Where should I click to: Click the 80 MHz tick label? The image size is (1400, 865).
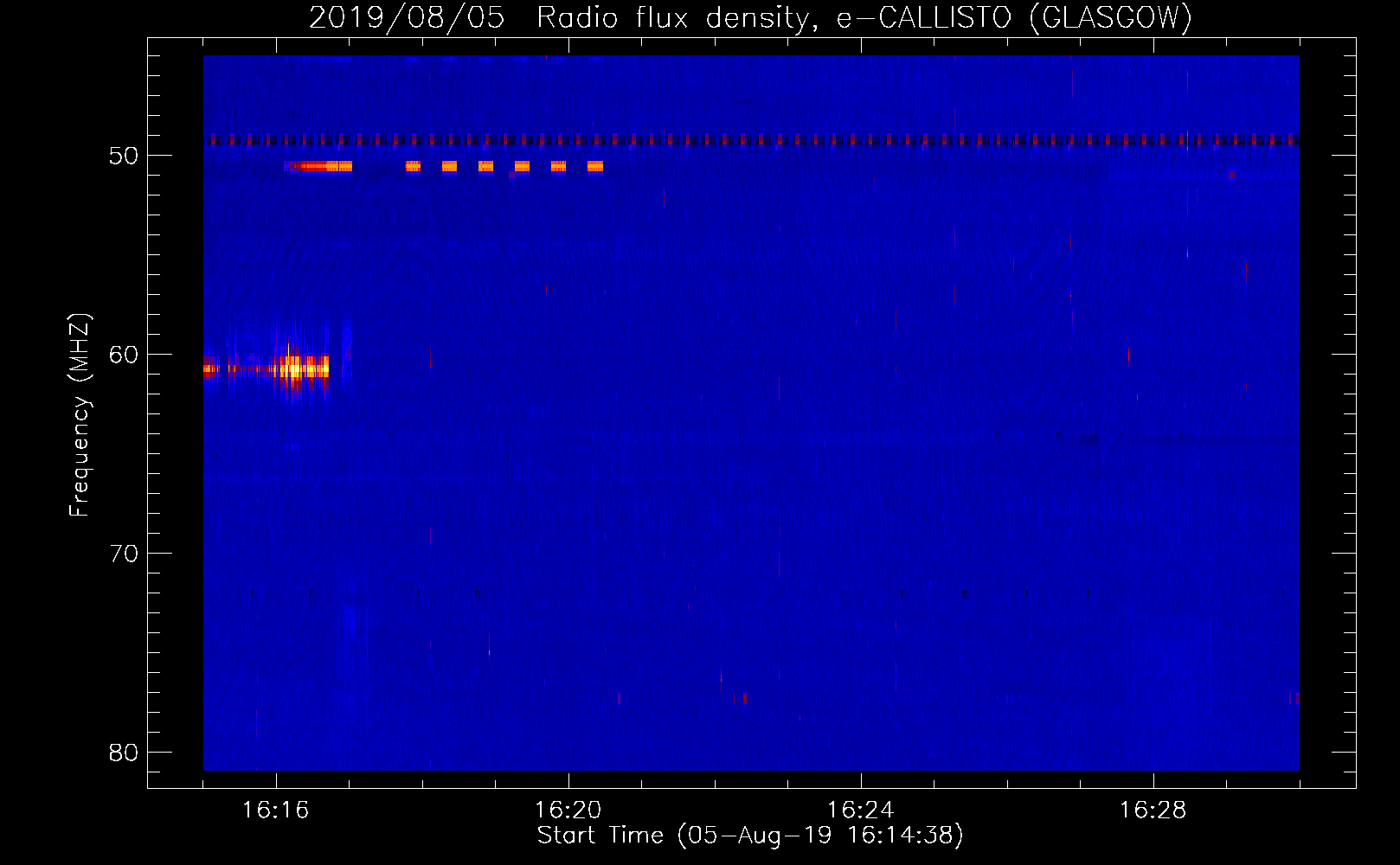pos(124,753)
